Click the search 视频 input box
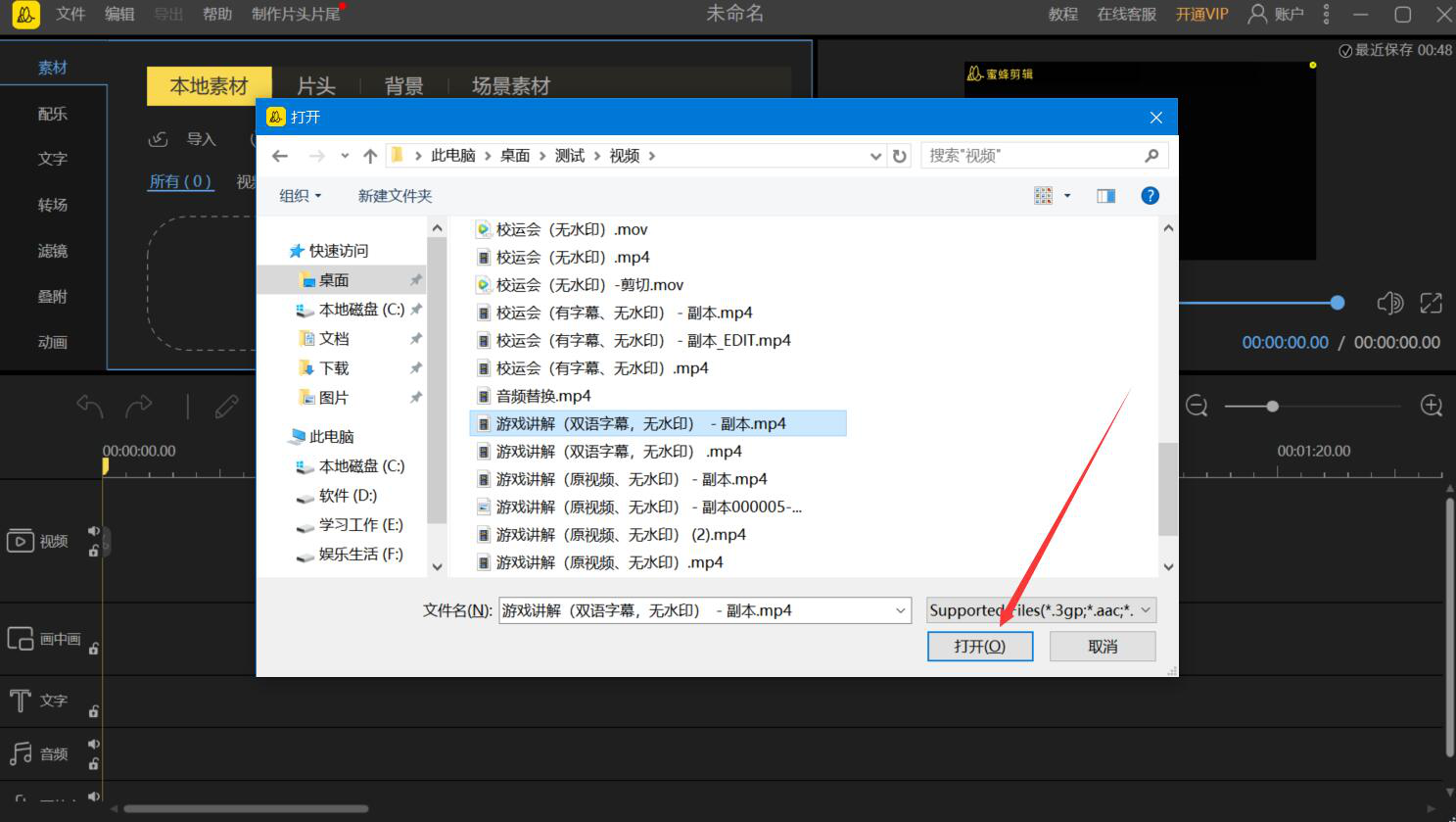The width and height of the screenshot is (1456, 822). click(1044, 156)
